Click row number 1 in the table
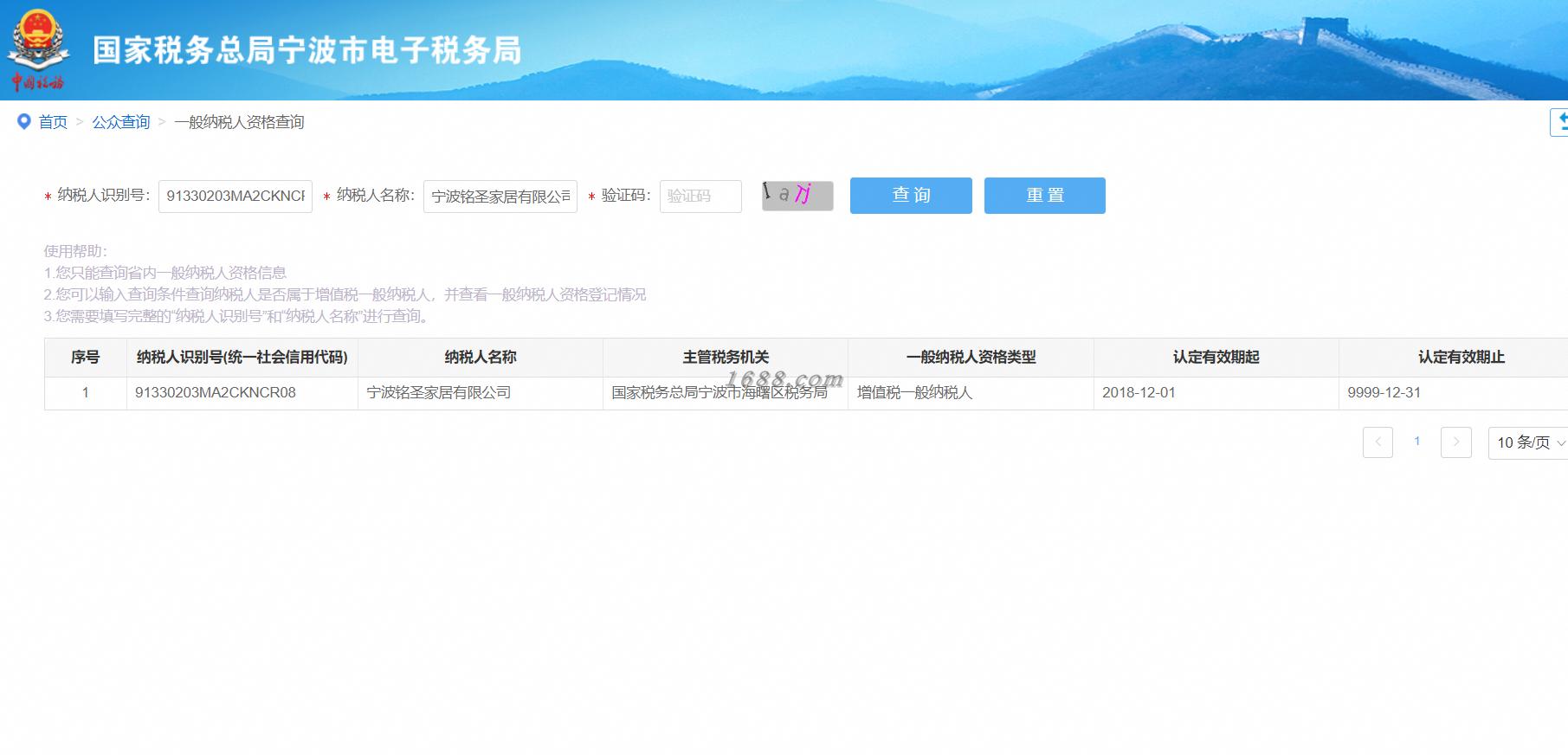 click(86, 393)
